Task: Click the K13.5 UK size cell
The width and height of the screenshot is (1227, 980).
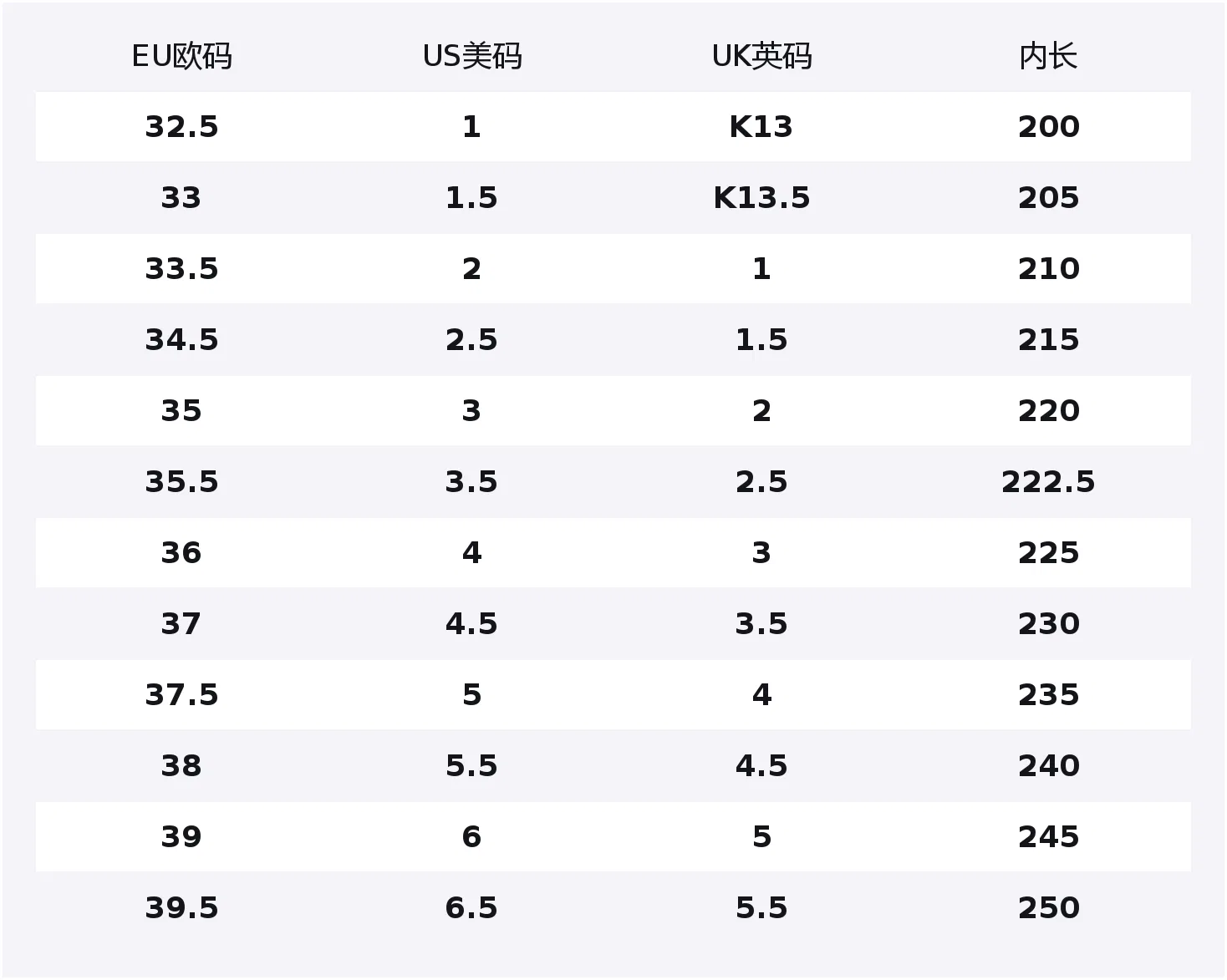Action: pyautogui.click(x=761, y=198)
